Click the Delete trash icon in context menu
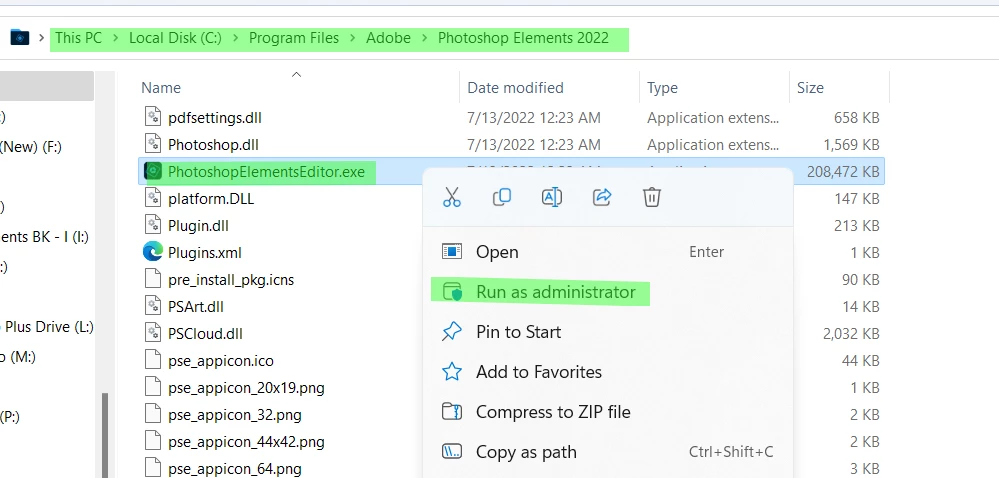 tap(651, 197)
